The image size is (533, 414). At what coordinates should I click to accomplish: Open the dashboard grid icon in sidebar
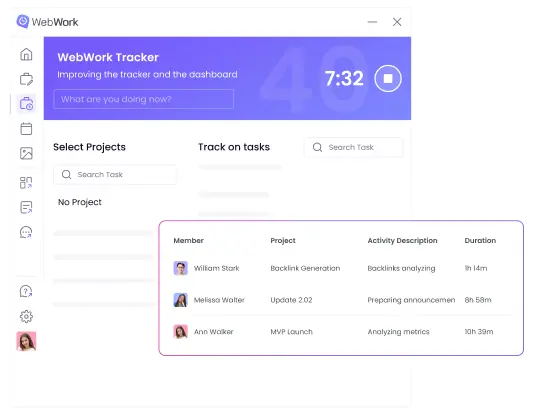(26, 183)
